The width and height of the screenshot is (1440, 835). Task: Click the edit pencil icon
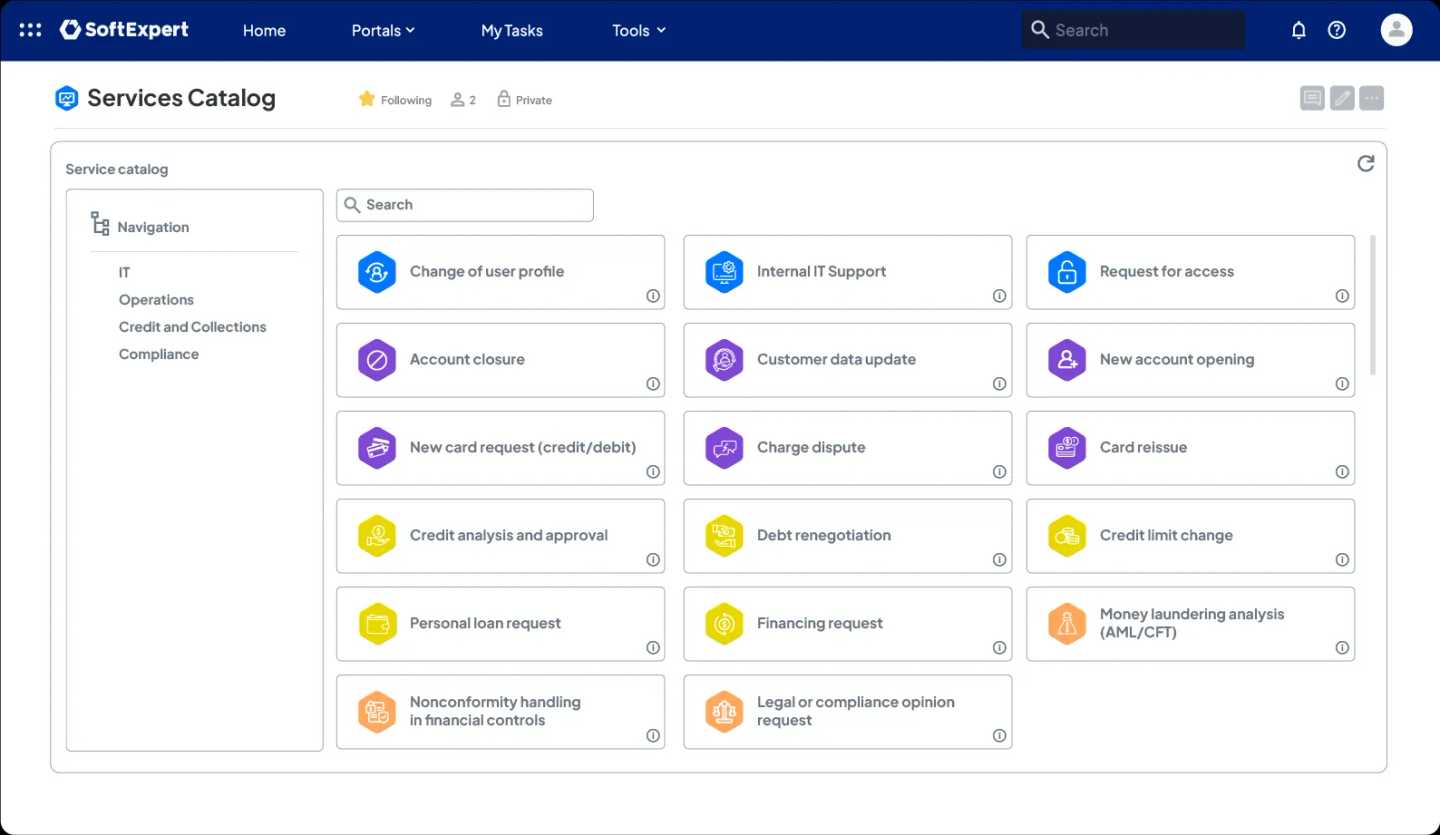[1342, 98]
